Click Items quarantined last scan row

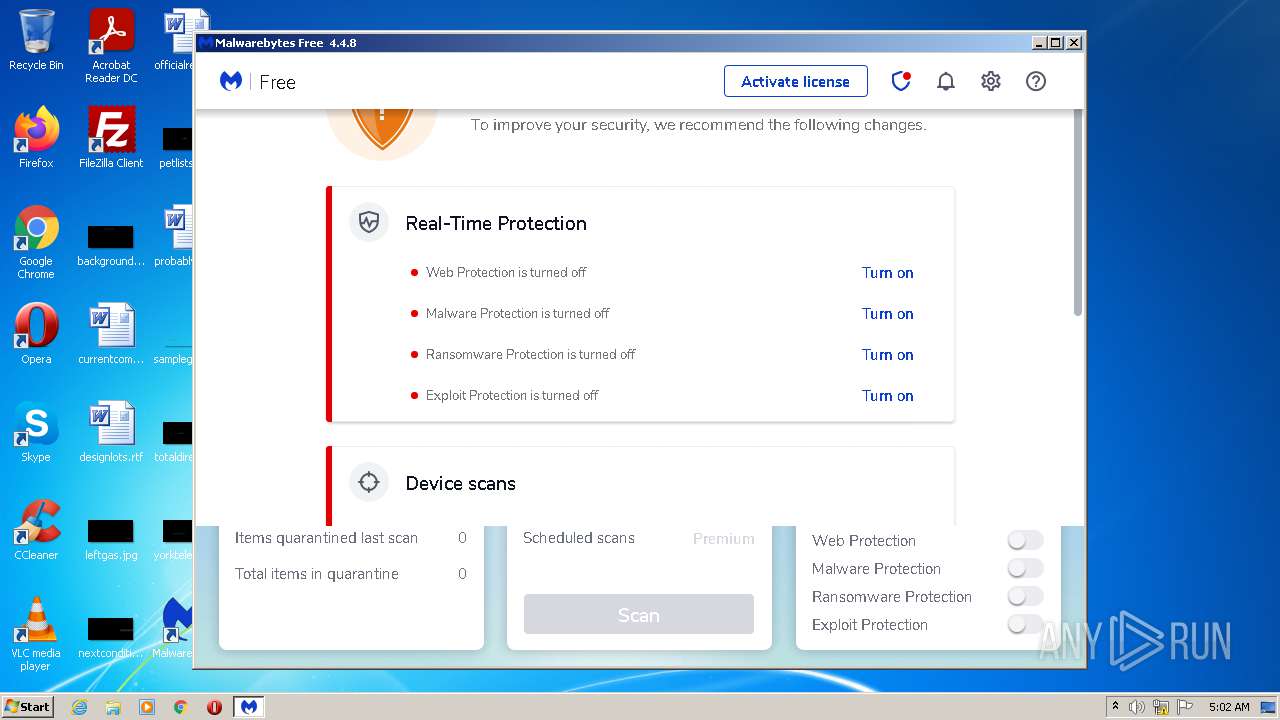tap(351, 538)
